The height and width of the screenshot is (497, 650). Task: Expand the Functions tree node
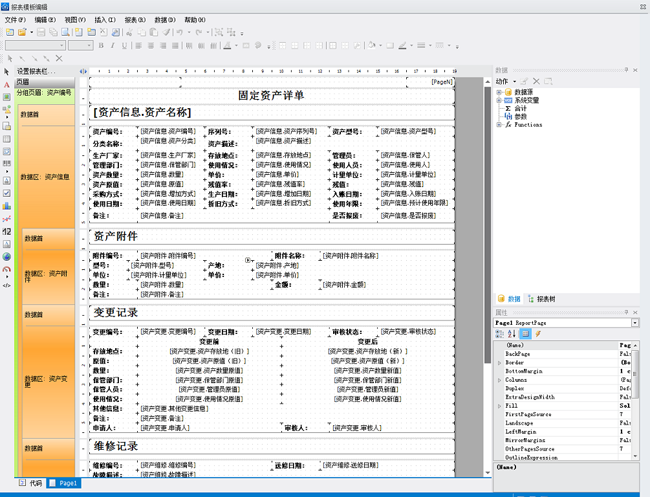pyautogui.click(x=498, y=125)
